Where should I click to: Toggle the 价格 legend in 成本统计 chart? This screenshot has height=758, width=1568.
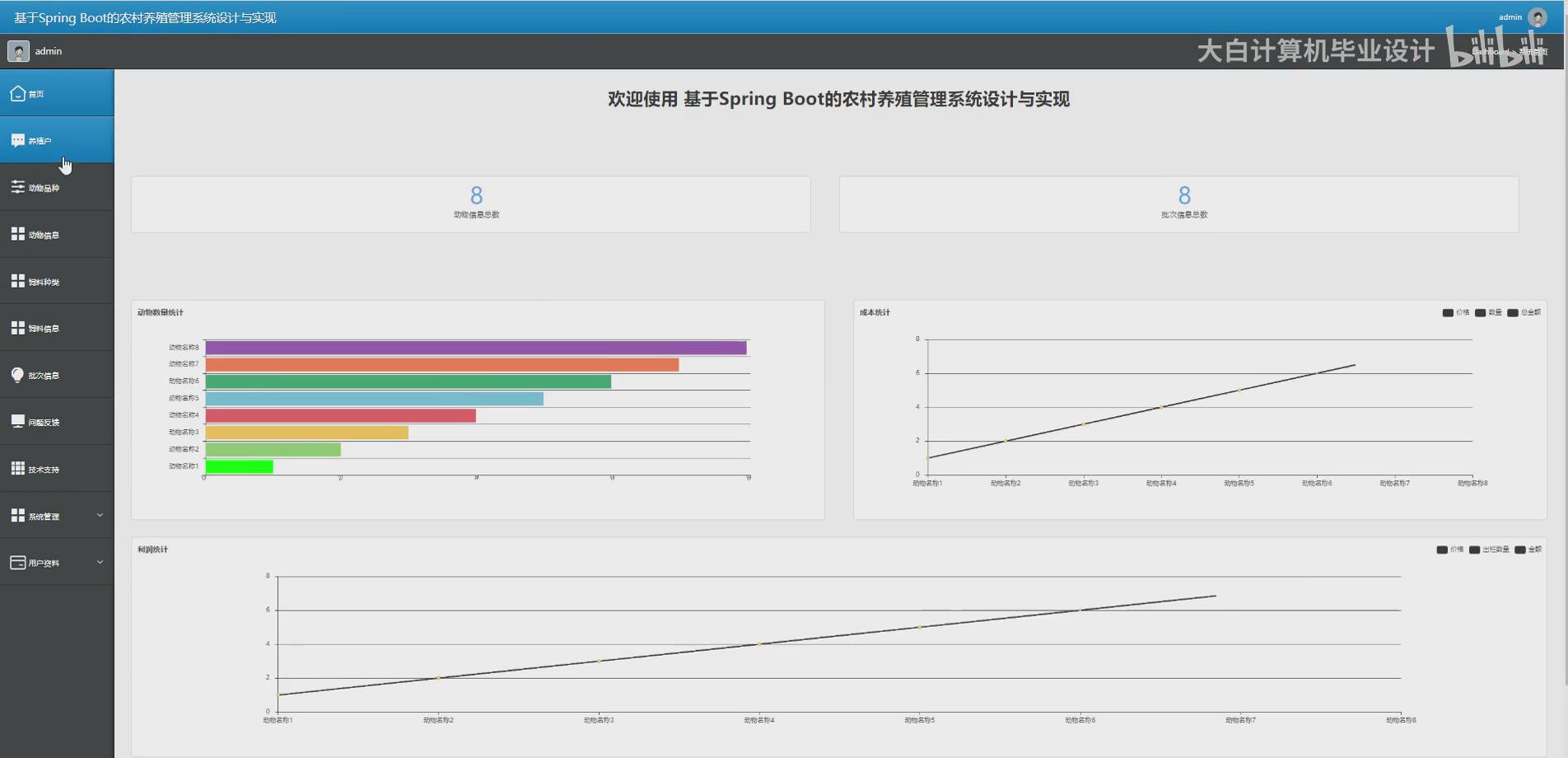1455,312
